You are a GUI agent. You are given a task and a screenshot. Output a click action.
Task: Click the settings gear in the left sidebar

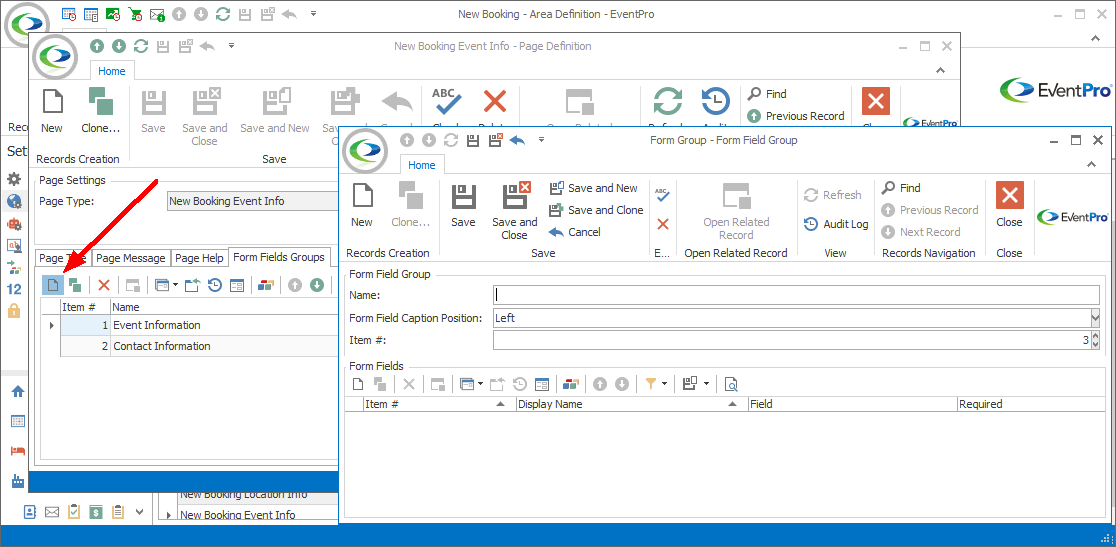click(x=14, y=178)
